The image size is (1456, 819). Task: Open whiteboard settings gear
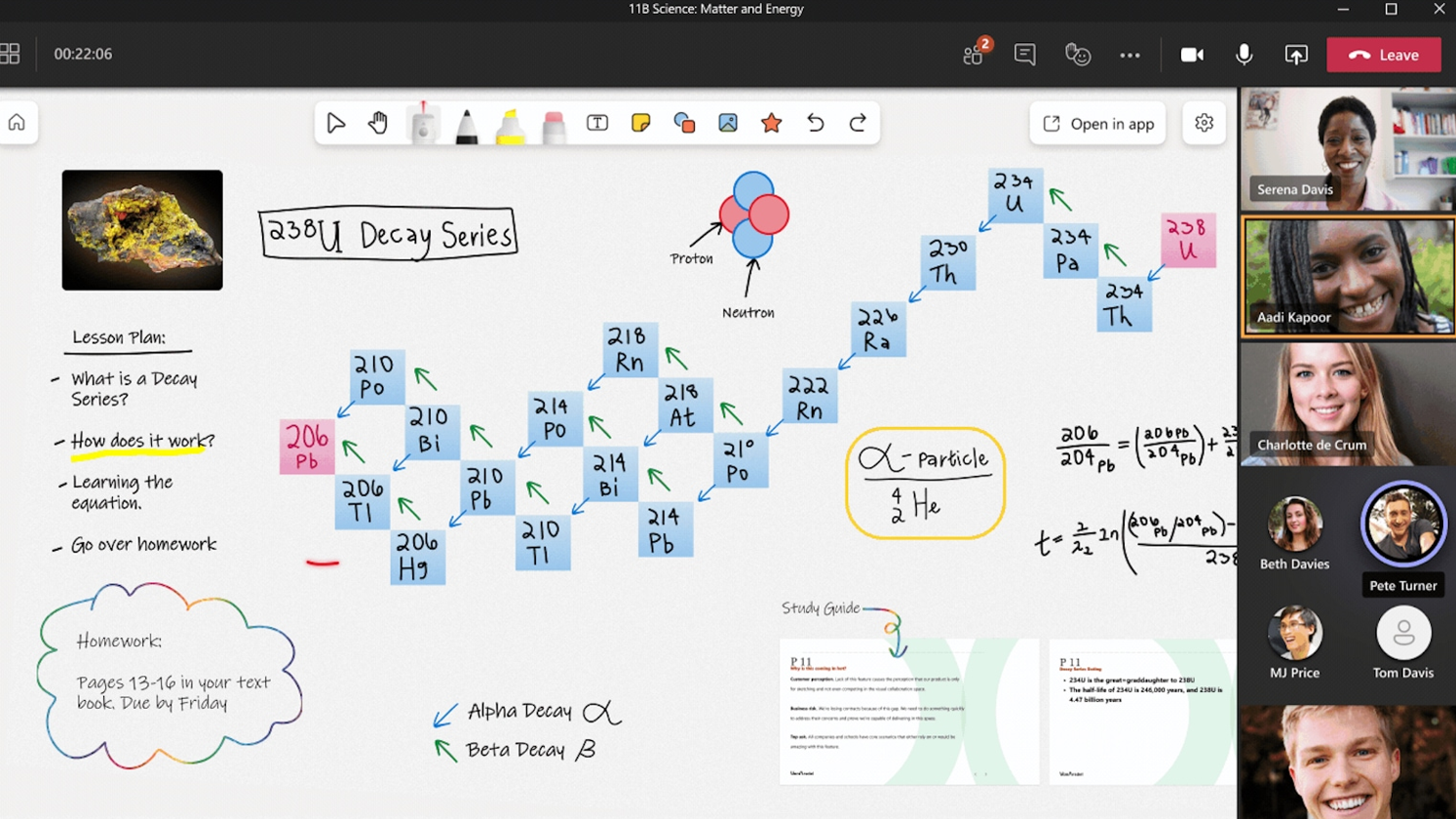(x=1204, y=124)
